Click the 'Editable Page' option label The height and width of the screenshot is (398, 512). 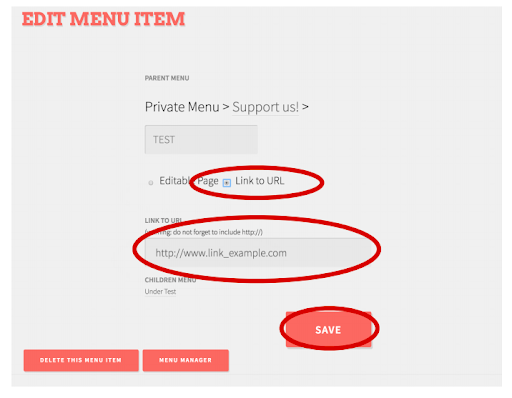[189, 181]
